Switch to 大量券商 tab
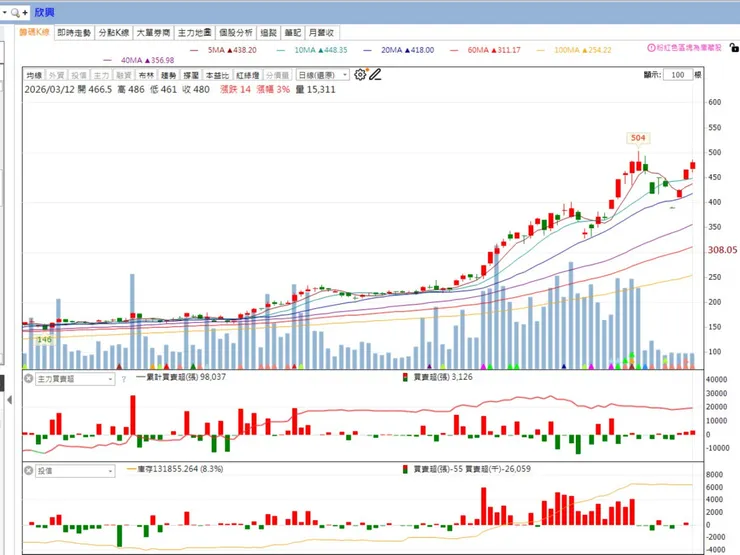740x555 pixels. click(x=153, y=33)
